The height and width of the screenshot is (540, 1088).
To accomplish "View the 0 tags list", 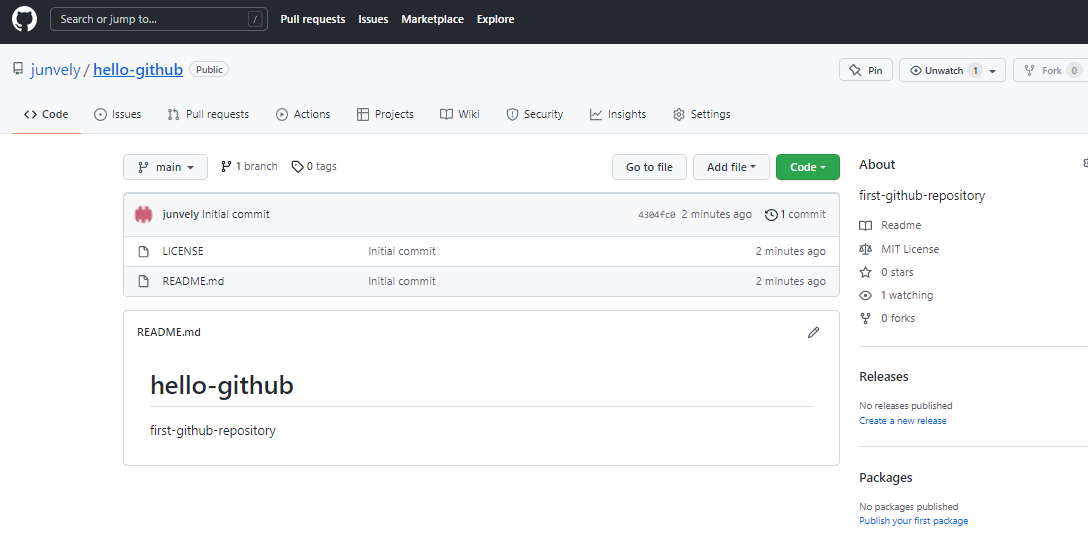I will pos(314,167).
